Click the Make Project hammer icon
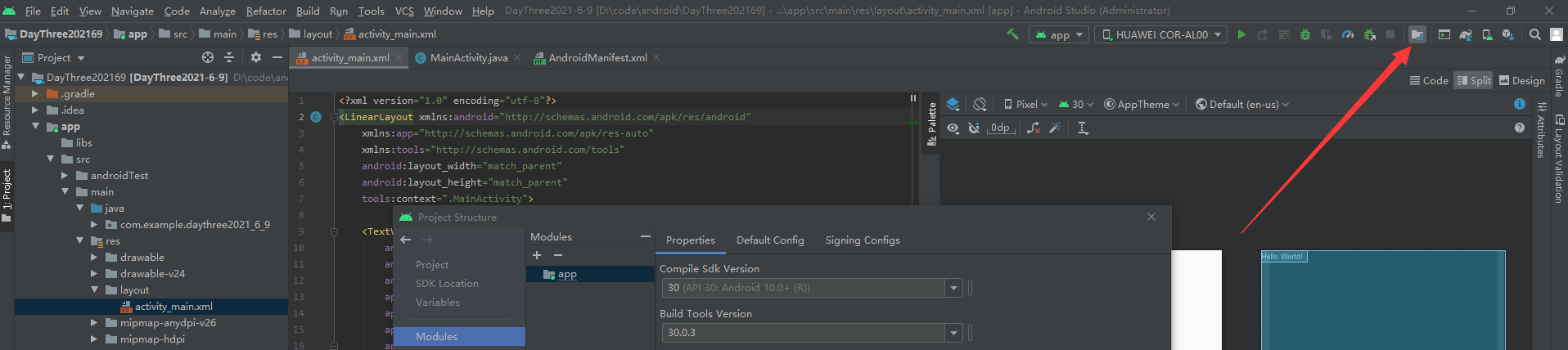The width and height of the screenshot is (1568, 350). point(1012,34)
